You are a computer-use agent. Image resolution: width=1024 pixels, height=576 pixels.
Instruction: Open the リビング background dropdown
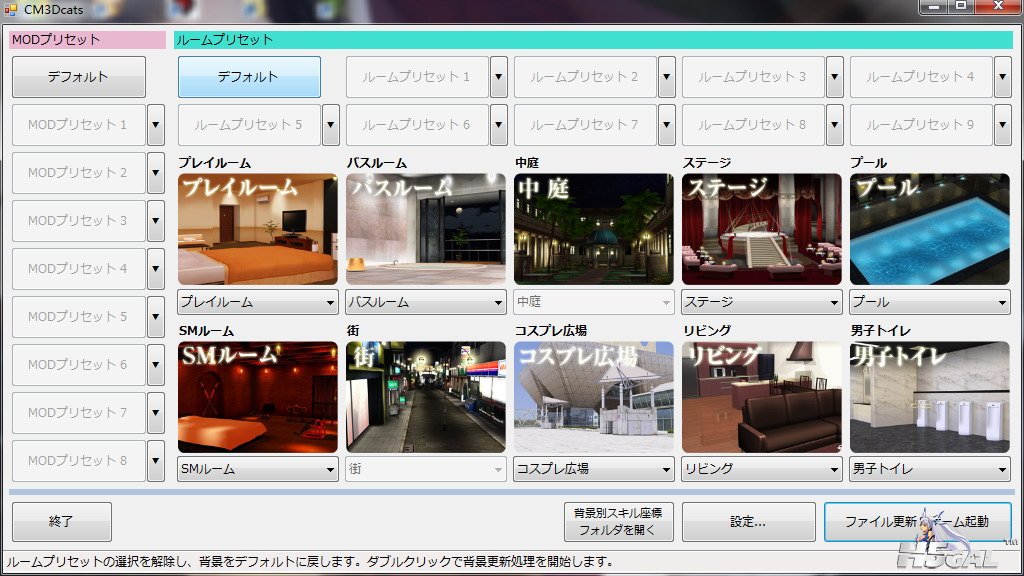[x=762, y=469]
